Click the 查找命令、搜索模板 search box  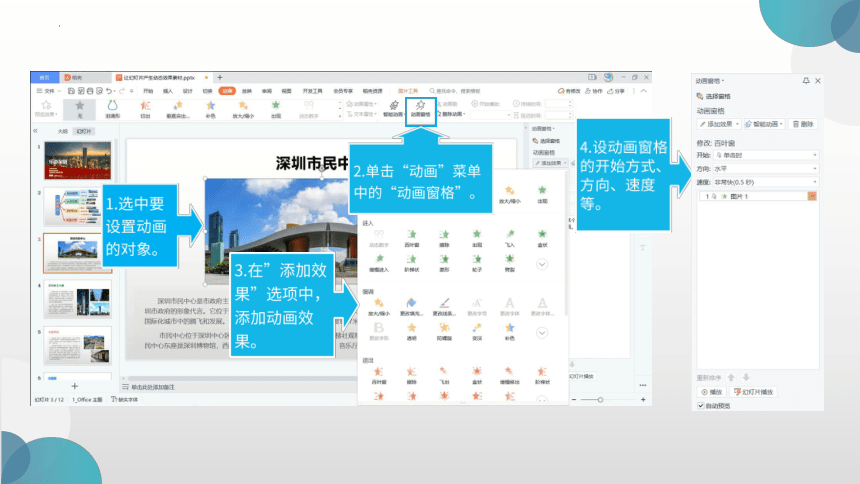pos(455,91)
